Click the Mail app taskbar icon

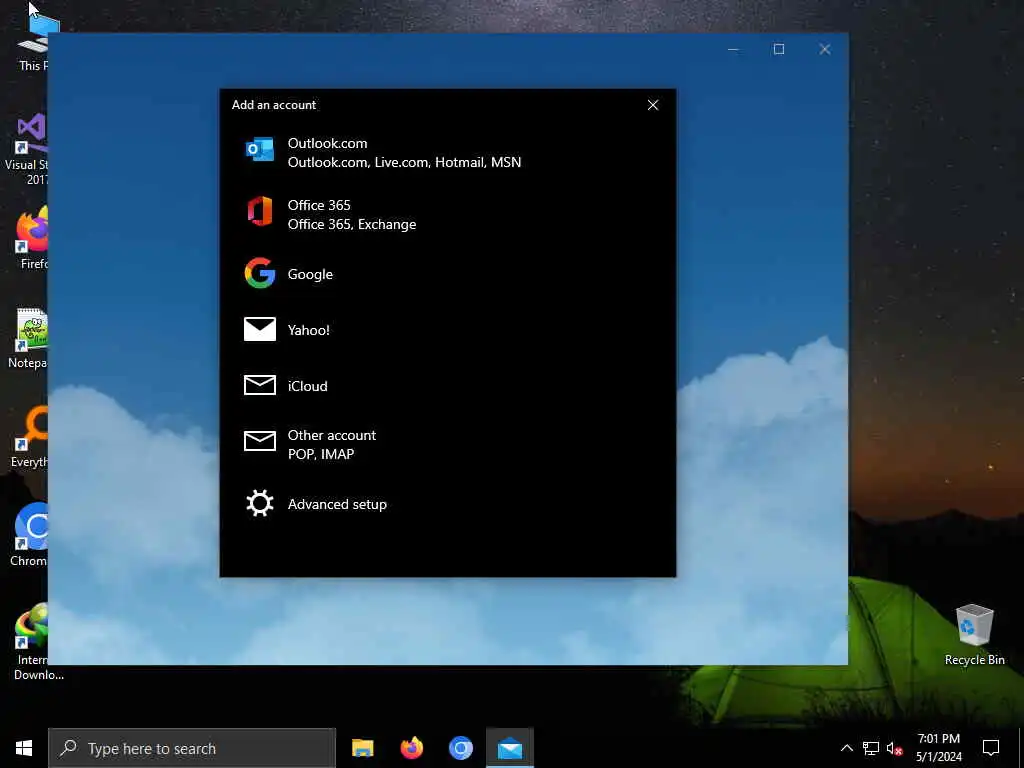tap(509, 748)
